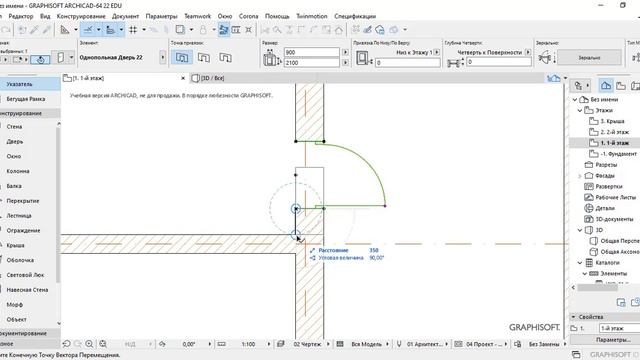Select the Окно (Window) tool
This screenshot has width=640, height=360.
click(13, 156)
